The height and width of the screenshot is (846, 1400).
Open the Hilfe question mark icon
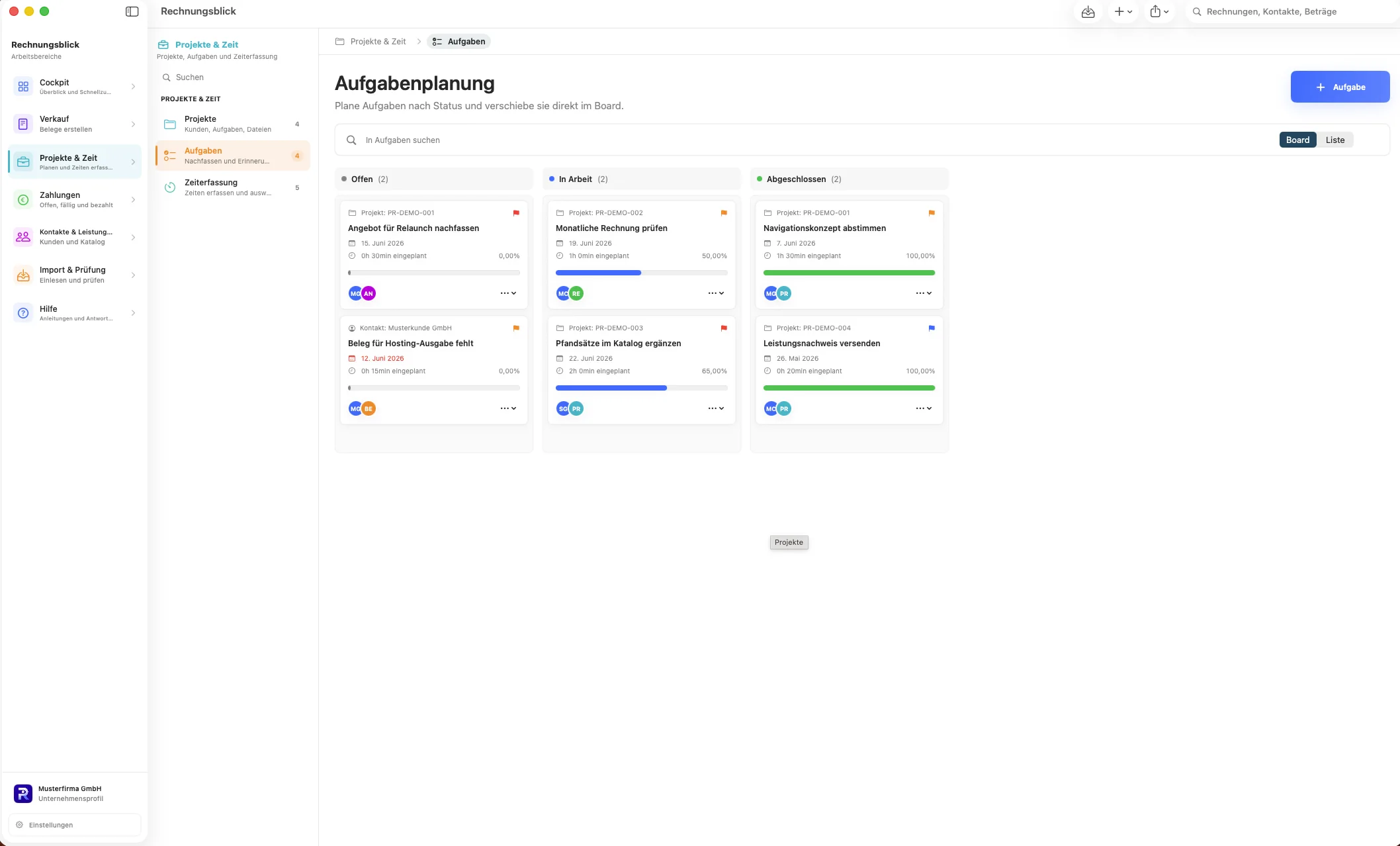23,313
